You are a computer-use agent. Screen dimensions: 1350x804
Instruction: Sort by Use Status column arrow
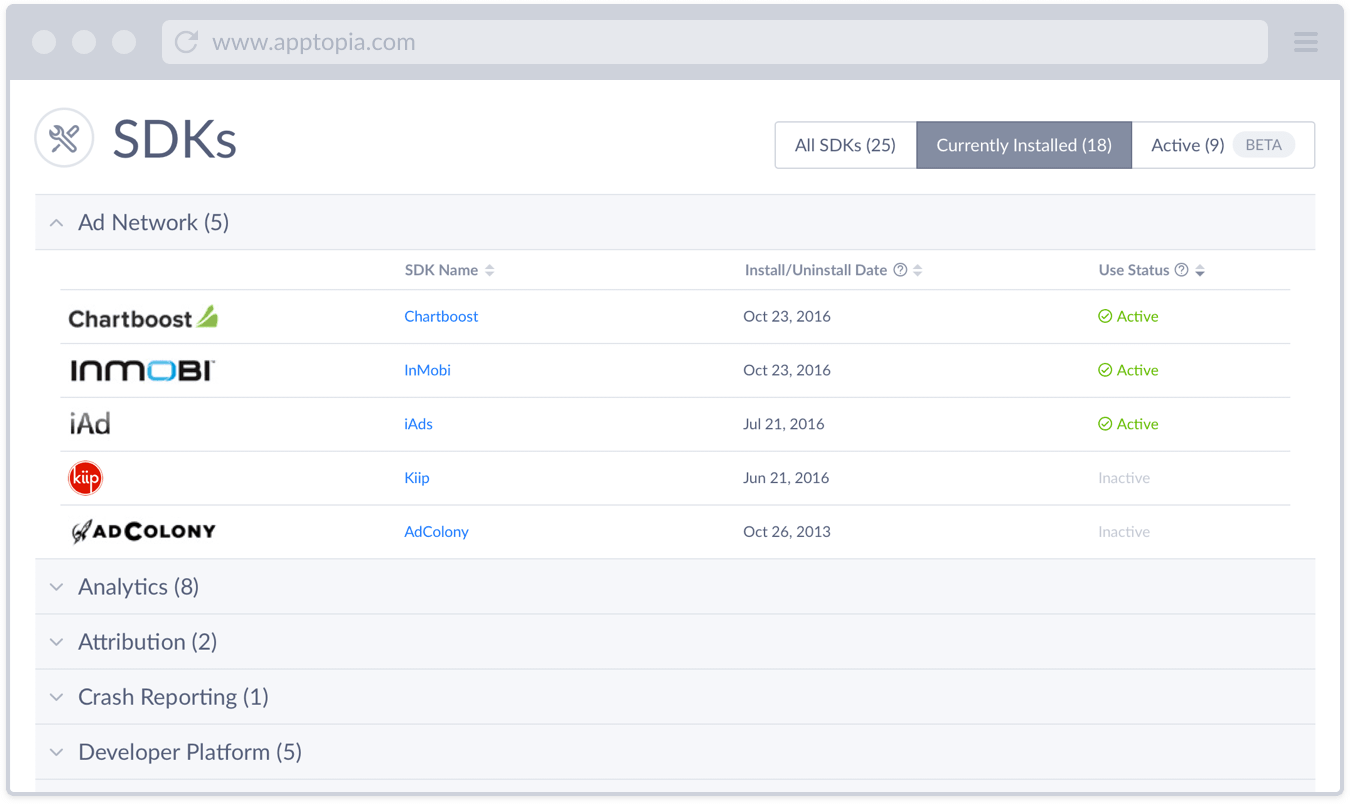click(x=1200, y=270)
